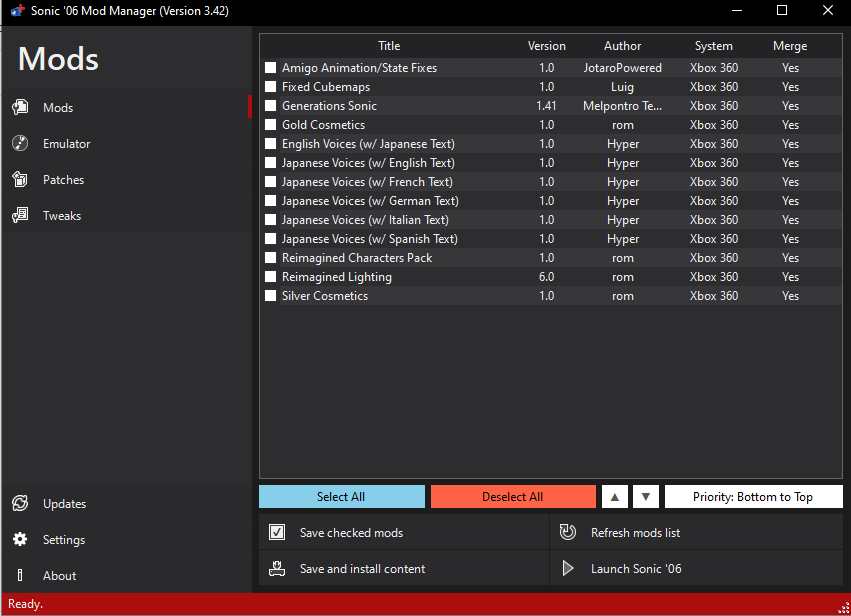Click the Save and install content icon
This screenshot has width=851, height=616.
coord(277,568)
